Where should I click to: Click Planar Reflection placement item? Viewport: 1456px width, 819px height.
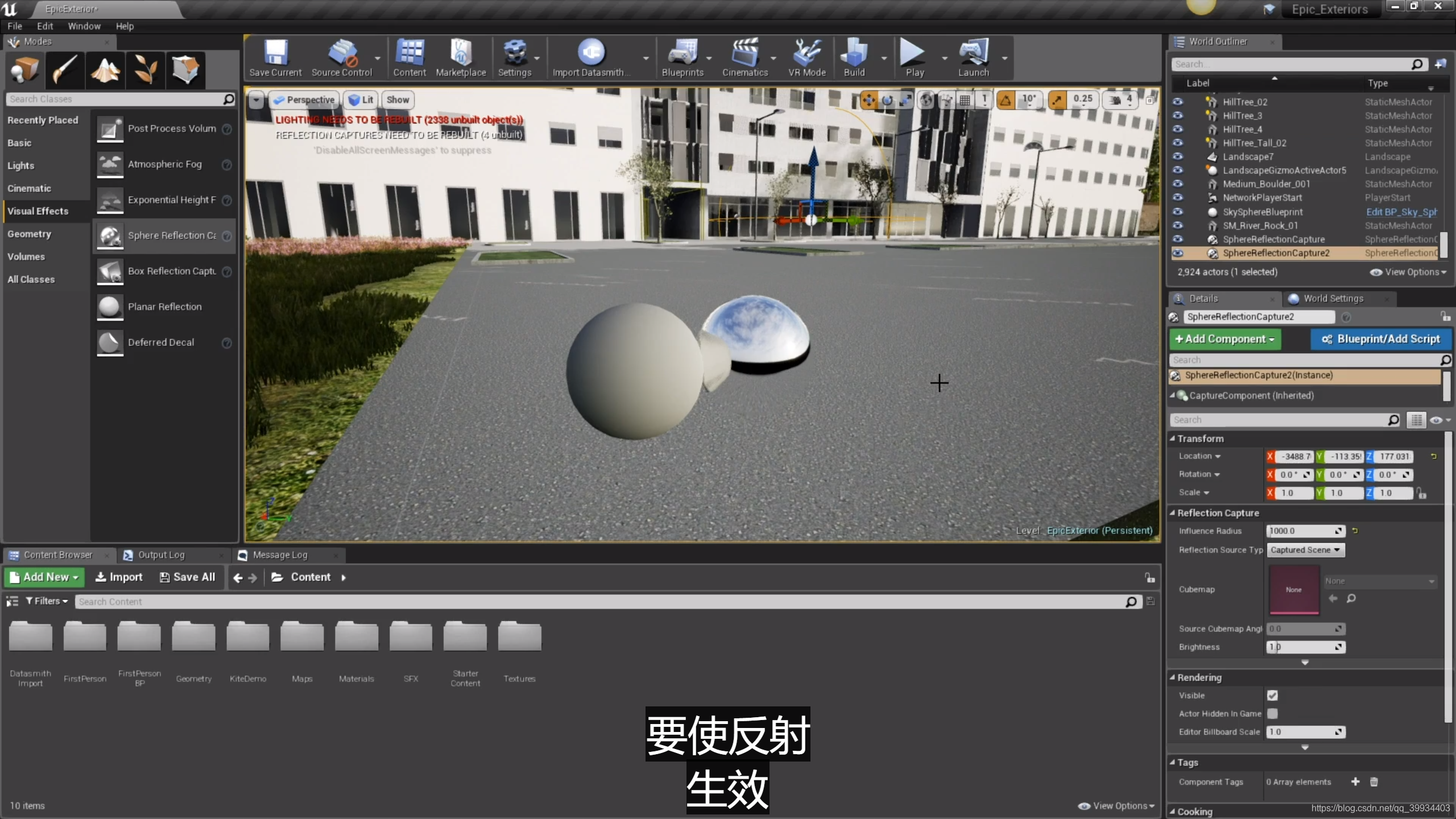pyautogui.click(x=164, y=307)
